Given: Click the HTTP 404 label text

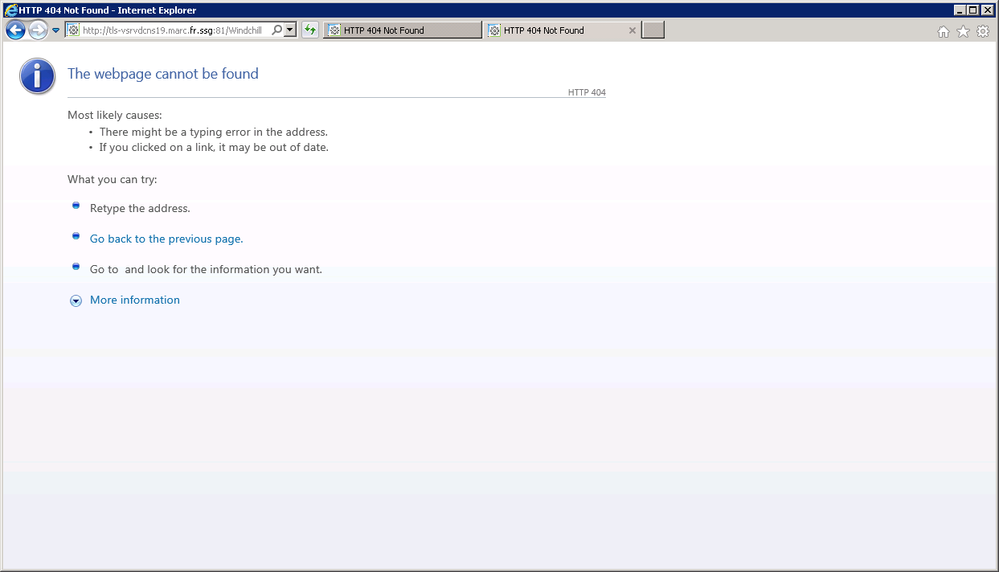Looking at the screenshot, I should click(587, 92).
